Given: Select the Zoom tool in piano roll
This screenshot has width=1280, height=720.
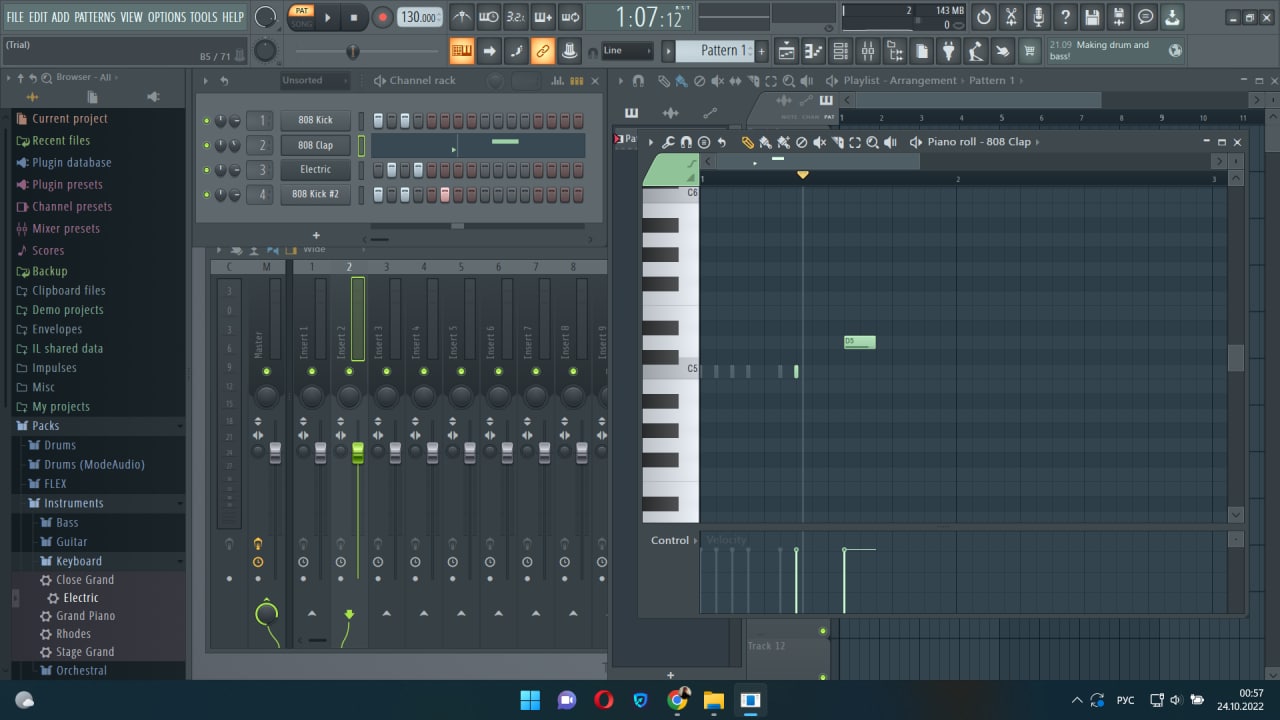Looking at the screenshot, I should pos(873,143).
